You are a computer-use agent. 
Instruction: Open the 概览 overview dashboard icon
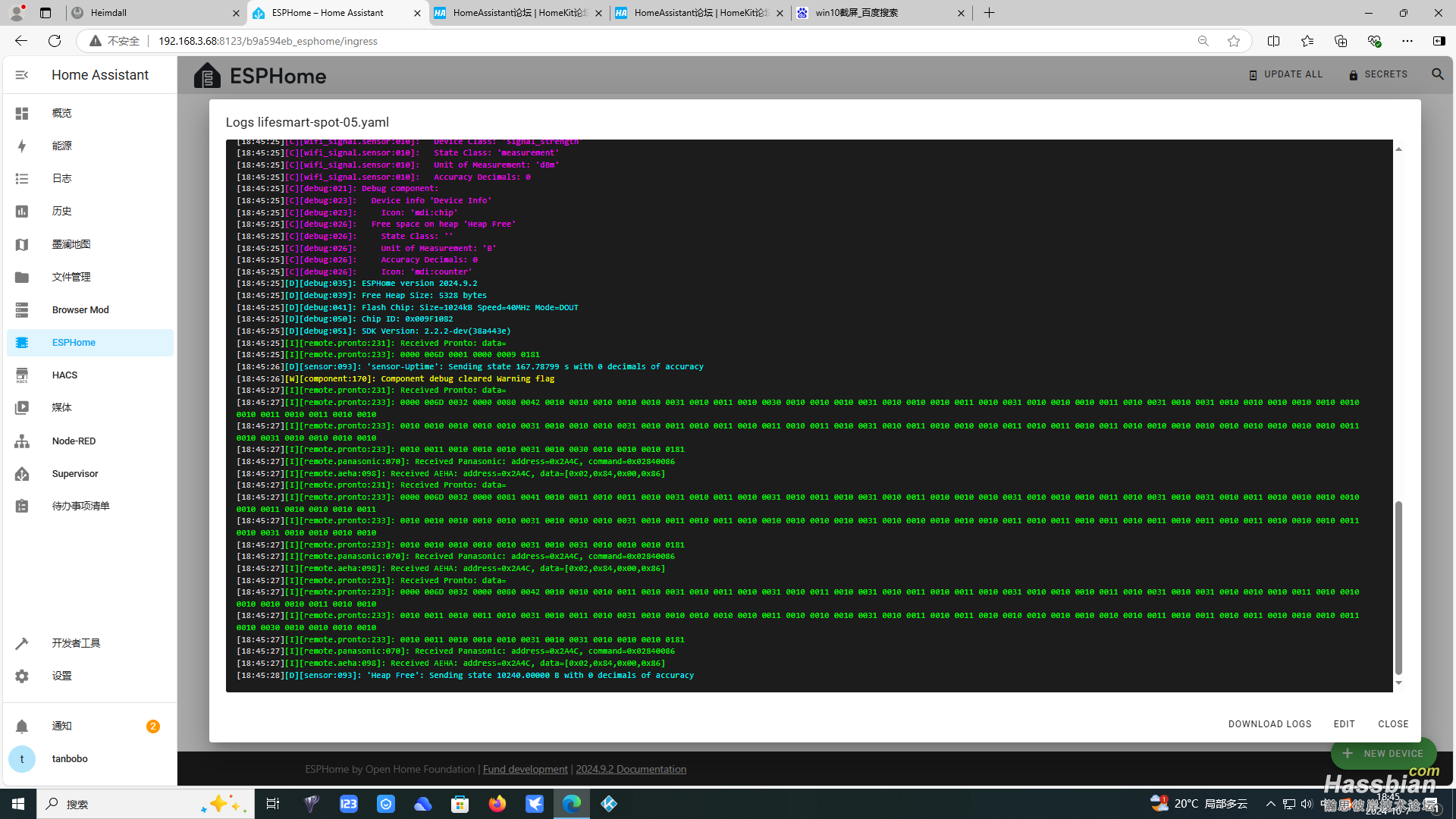click(22, 113)
